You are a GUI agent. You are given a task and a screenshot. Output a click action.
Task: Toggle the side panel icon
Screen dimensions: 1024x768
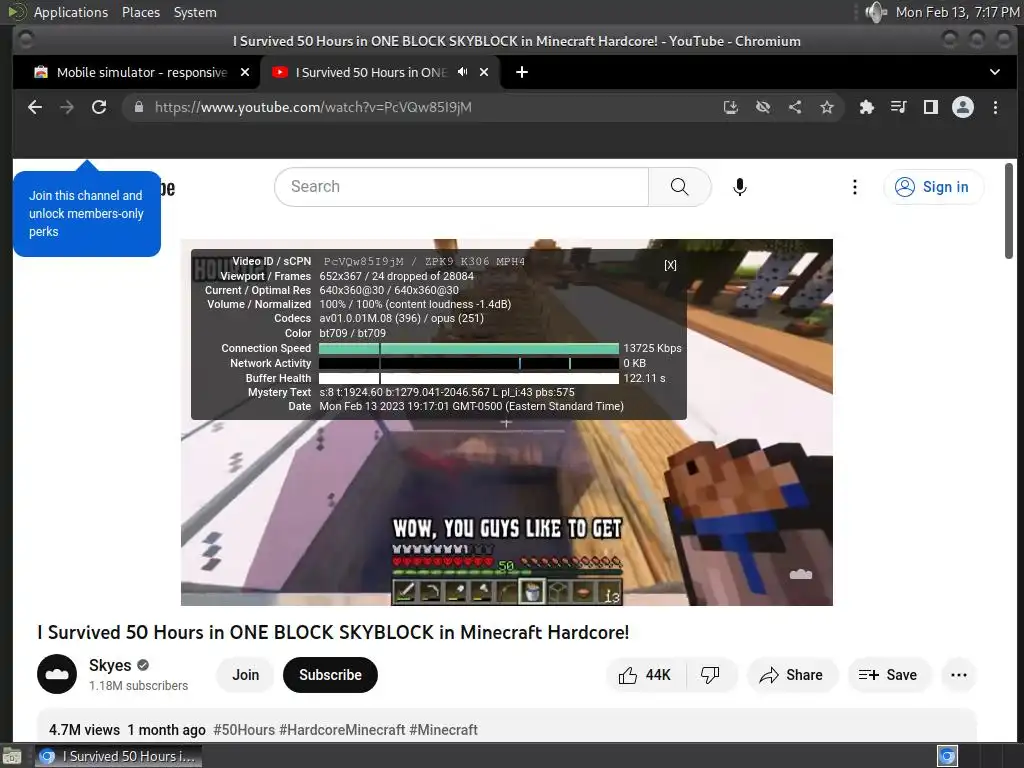point(931,107)
